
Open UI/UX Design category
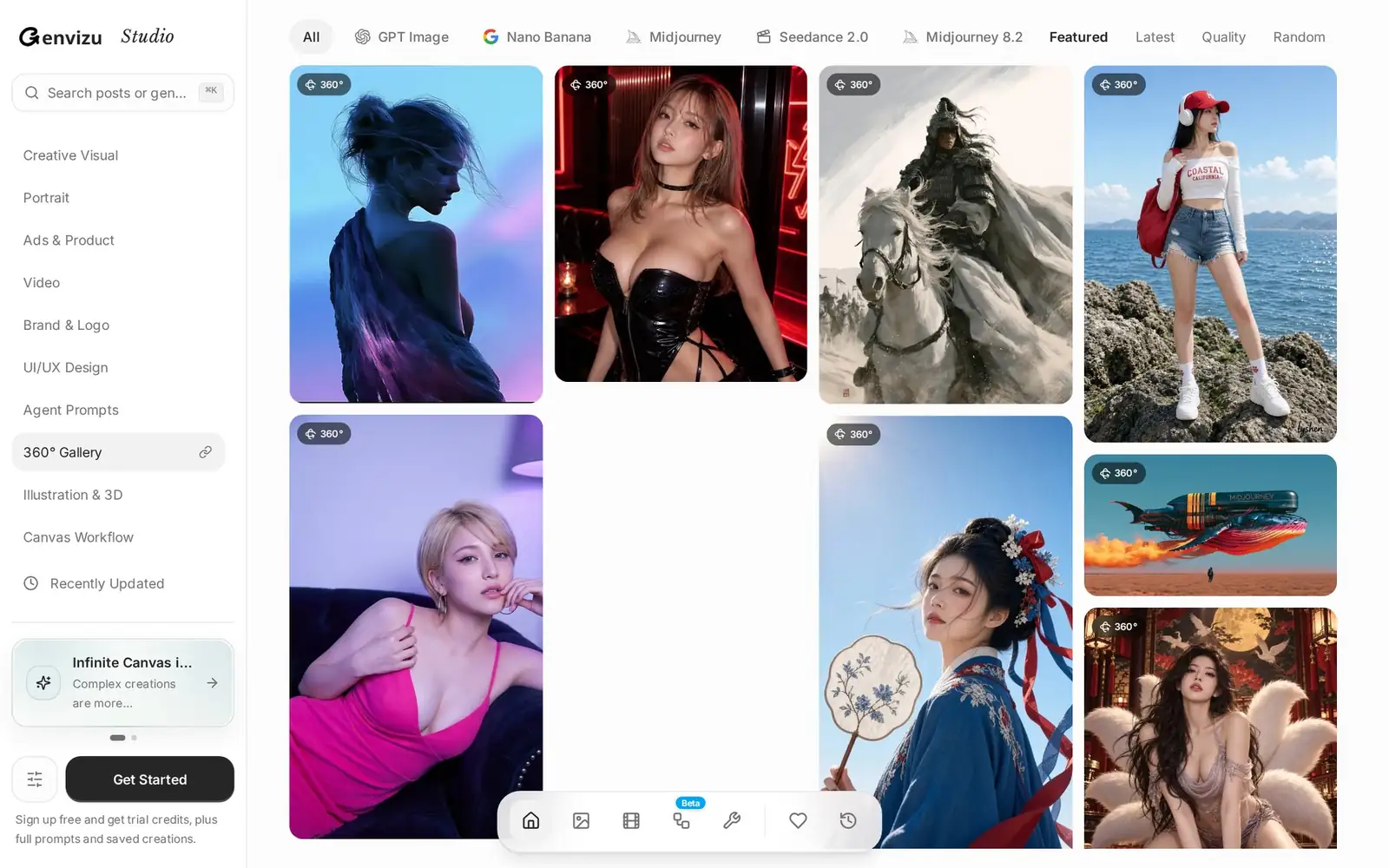[118, 368]
